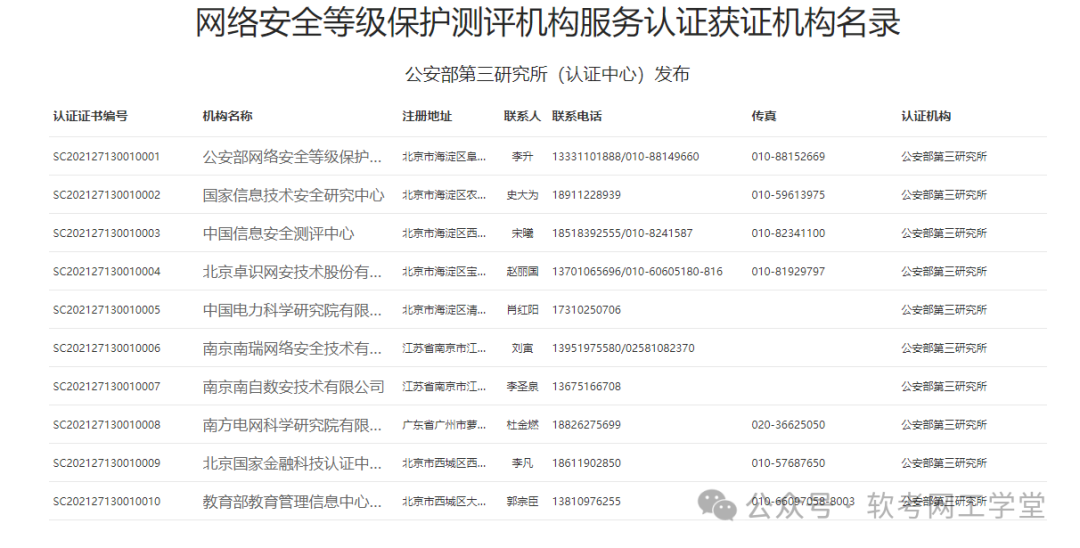This screenshot has height=548, width=1080.
Task: Click fax number 010-88152669
Action: click(788, 157)
